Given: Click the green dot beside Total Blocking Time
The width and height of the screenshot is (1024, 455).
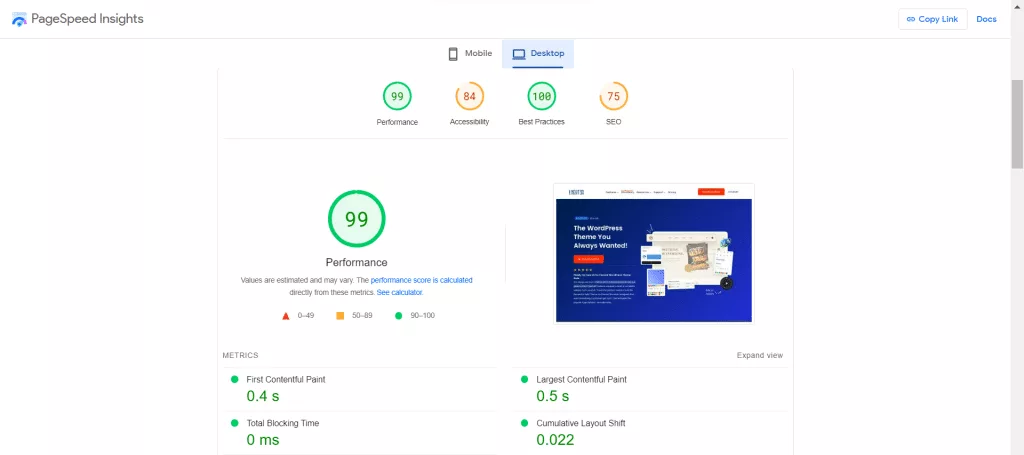Looking at the screenshot, I should 234,423.
